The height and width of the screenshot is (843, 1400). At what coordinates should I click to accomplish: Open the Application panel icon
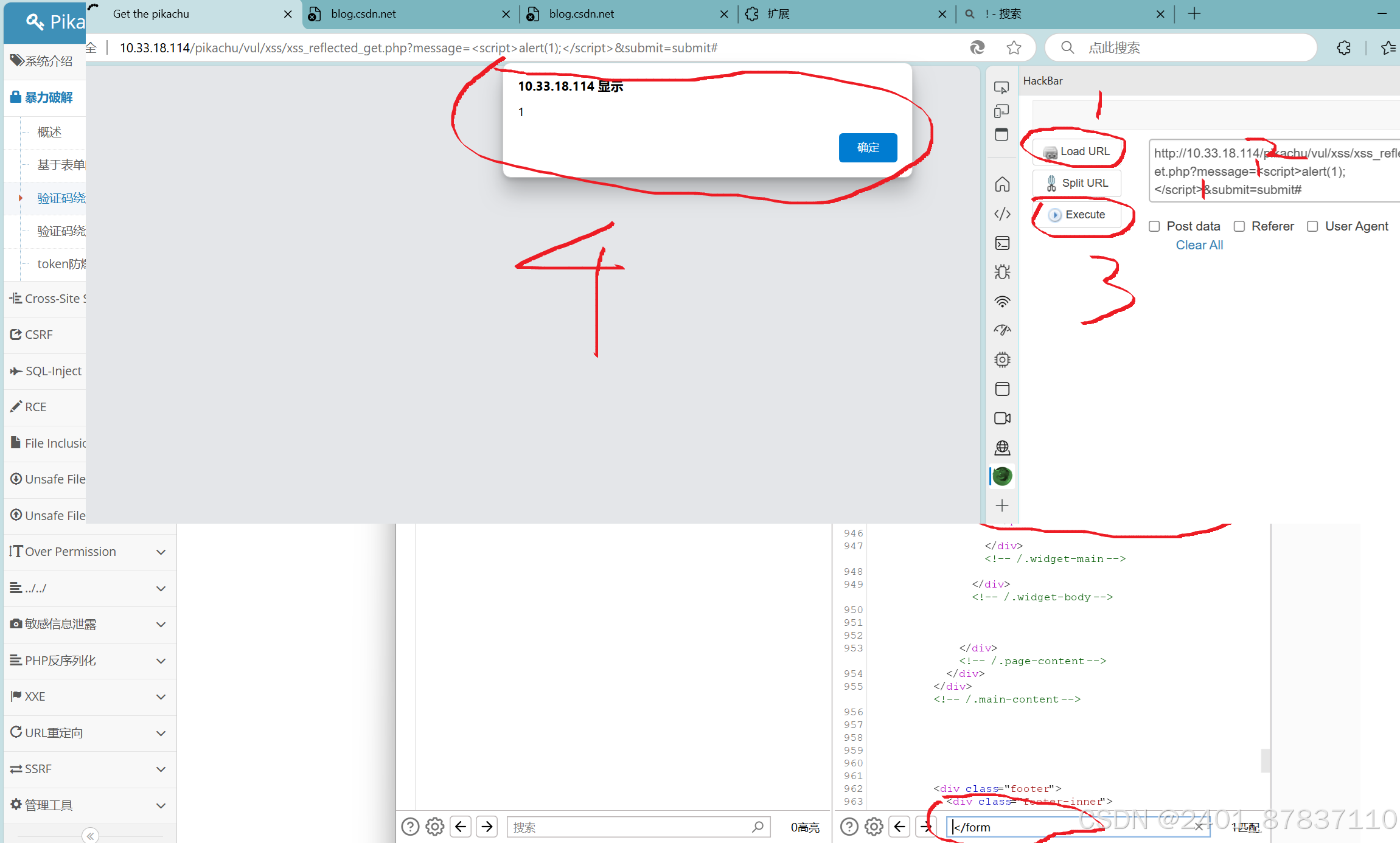[x=1002, y=389]
